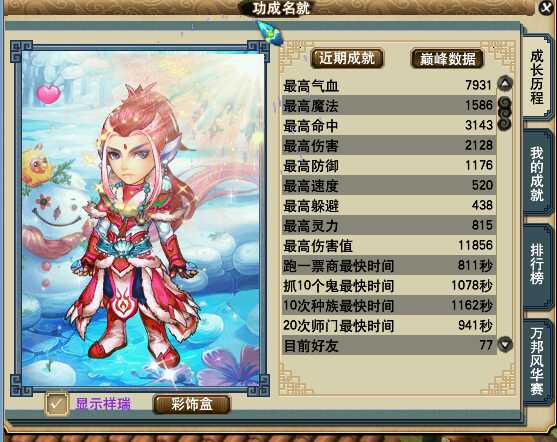Open the 万邦风华赛 side tab

[x=537, y=361]
